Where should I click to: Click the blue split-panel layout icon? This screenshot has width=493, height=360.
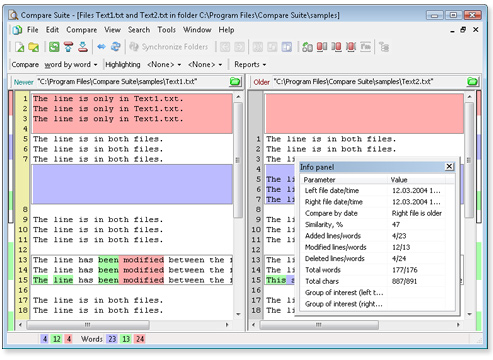coord(287,47)
